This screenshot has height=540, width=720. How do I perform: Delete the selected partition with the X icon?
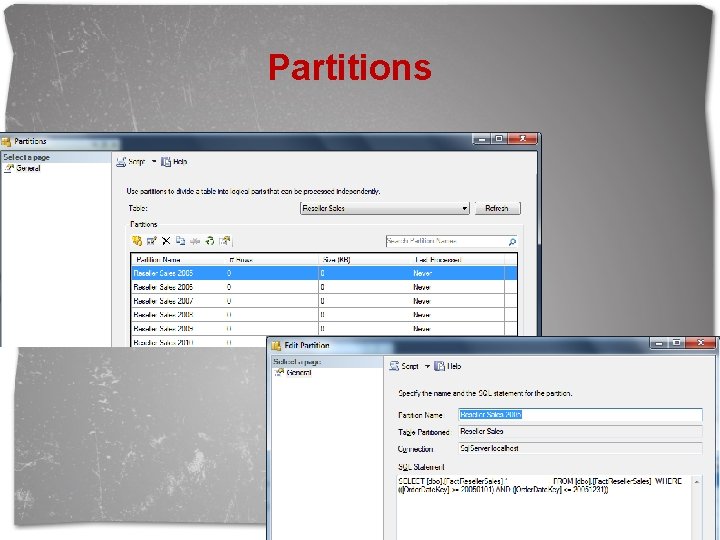click(166, 241)
